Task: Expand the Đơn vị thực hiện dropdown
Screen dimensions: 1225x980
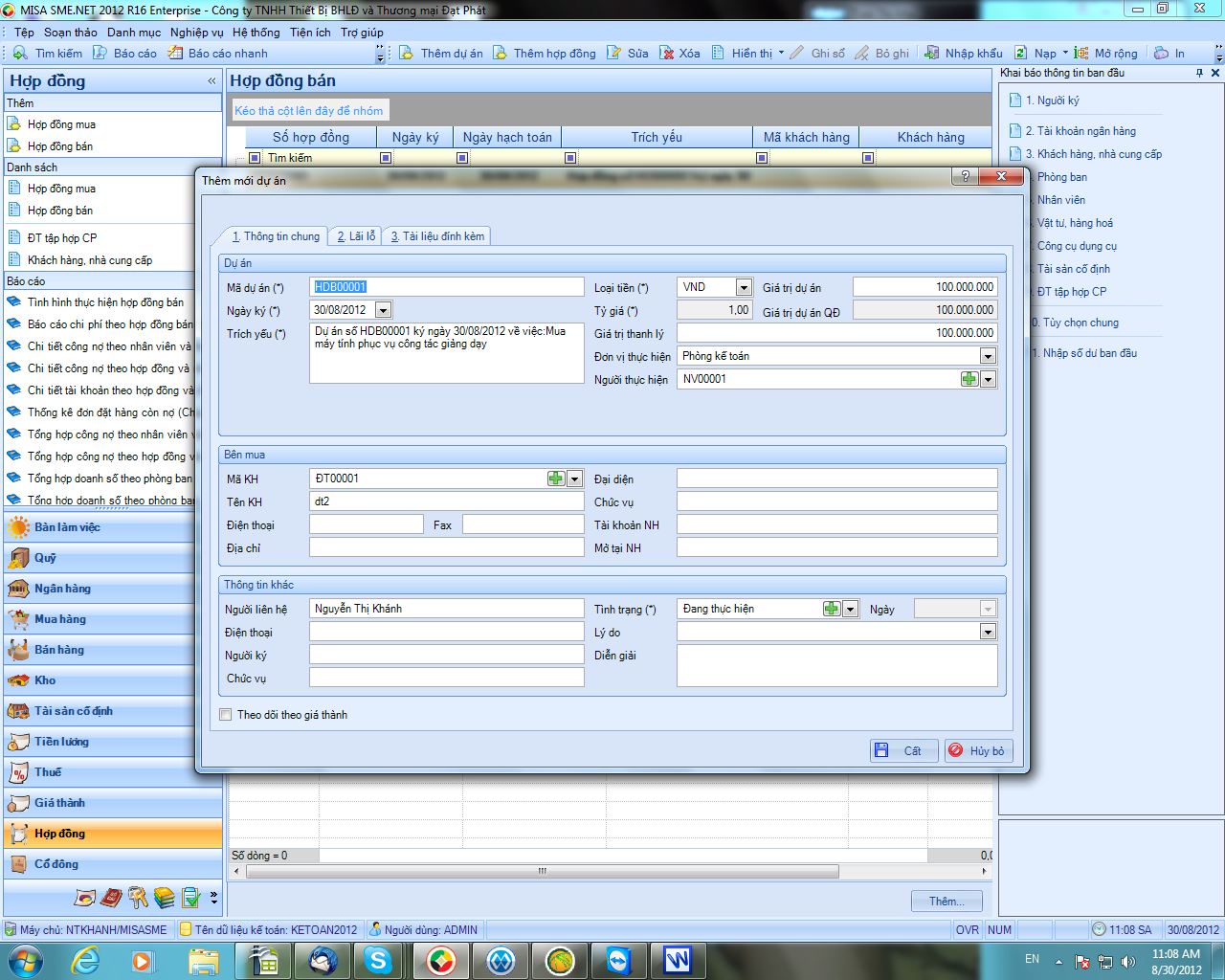Action: (x=989, y=356)
